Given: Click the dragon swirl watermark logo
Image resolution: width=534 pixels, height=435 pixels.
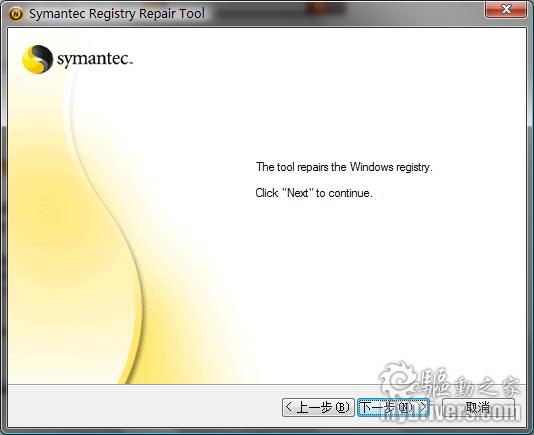Looking at the screenshot, I should (x=398, y=377).
